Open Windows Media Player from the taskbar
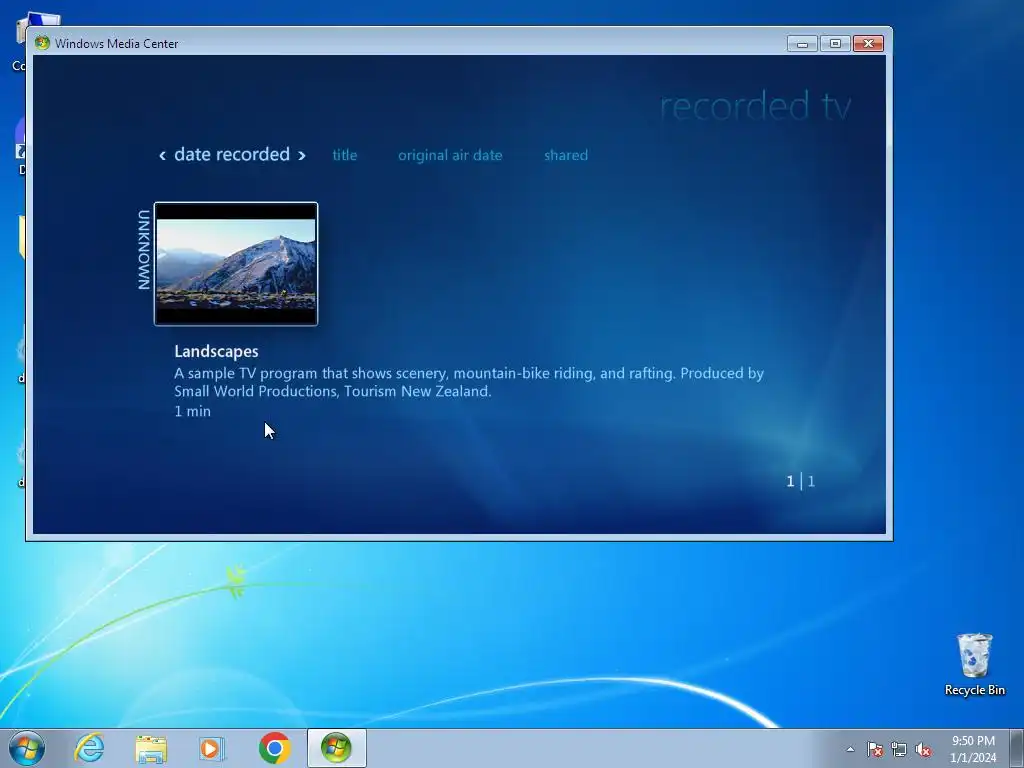 pos(212,748)
